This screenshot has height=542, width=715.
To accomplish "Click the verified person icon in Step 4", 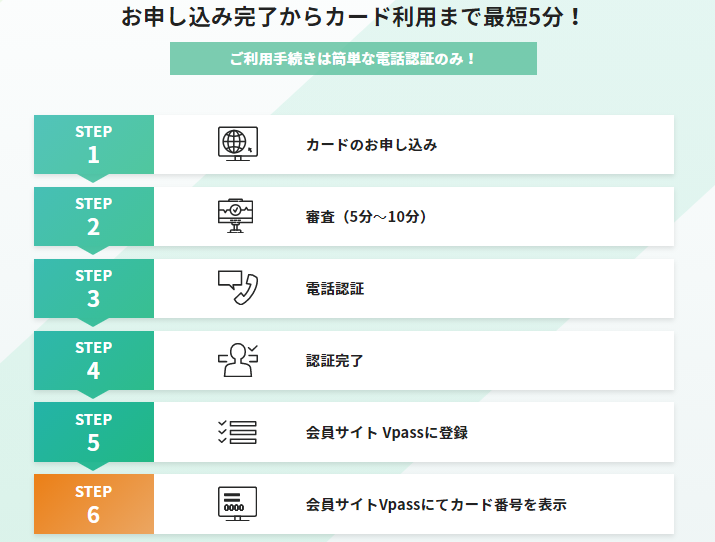I will click(238, 360).
